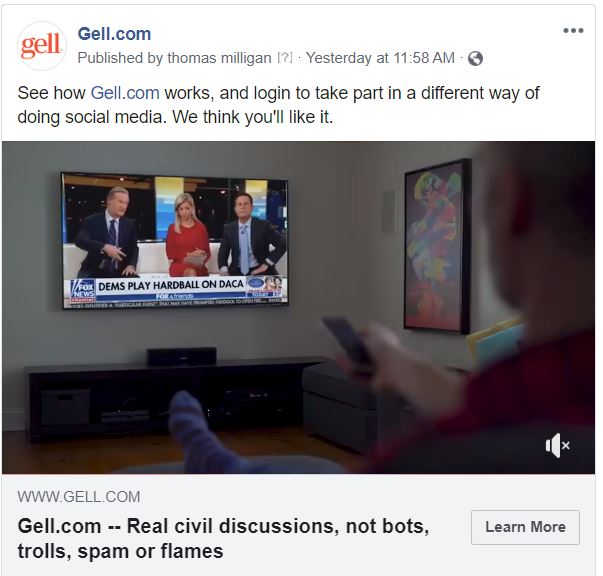
Task: Click the Fox News logo in video
Action: click(82, 290)
